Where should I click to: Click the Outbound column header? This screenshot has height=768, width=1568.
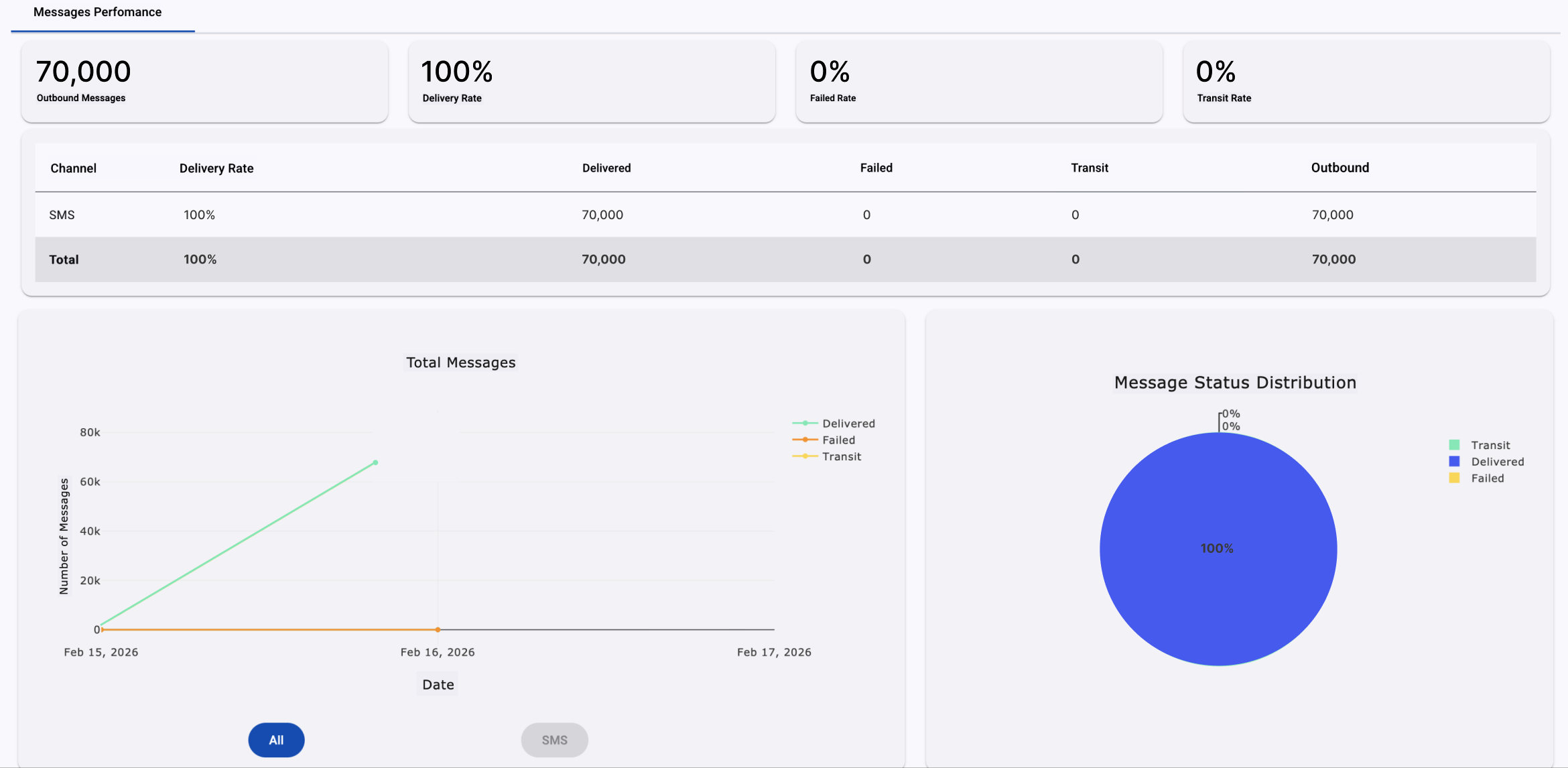1340,168
